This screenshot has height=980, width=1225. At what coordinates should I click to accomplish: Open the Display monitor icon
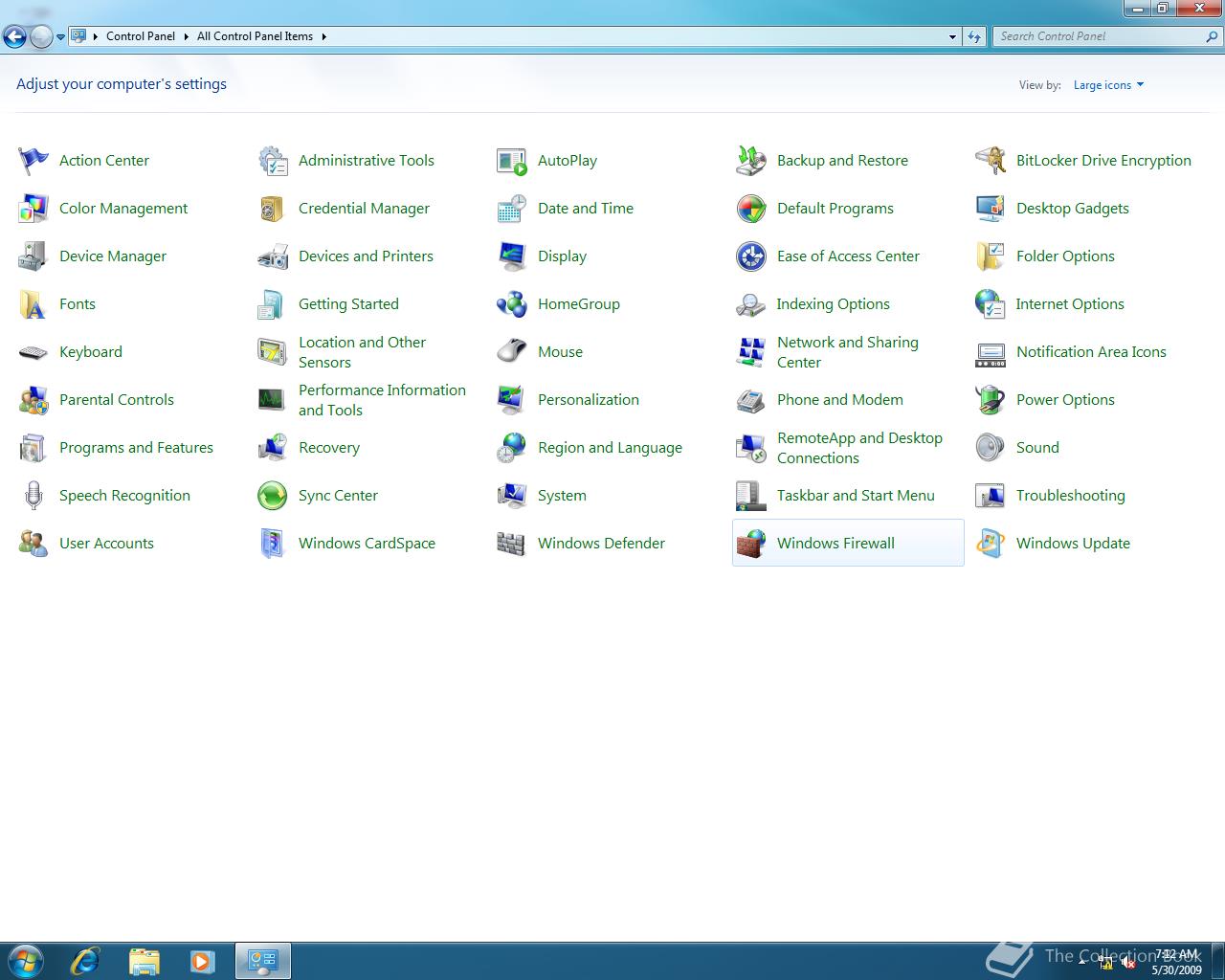point(512,256)
